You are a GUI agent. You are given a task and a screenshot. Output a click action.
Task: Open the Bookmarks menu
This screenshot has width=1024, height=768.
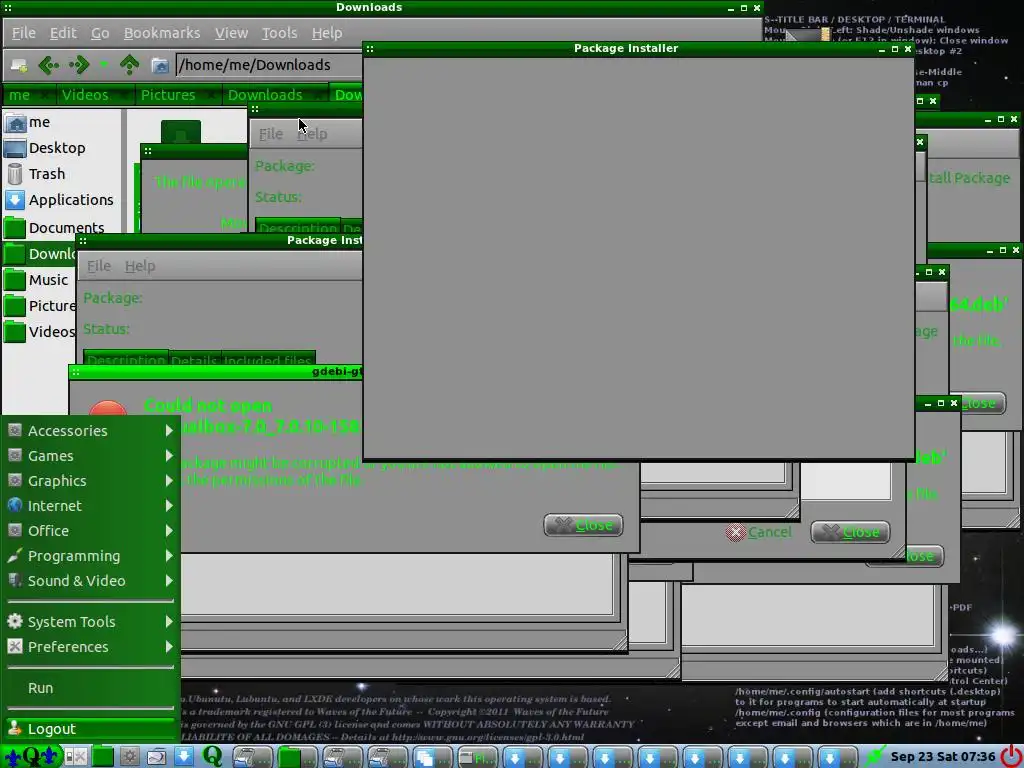(162, 33)
